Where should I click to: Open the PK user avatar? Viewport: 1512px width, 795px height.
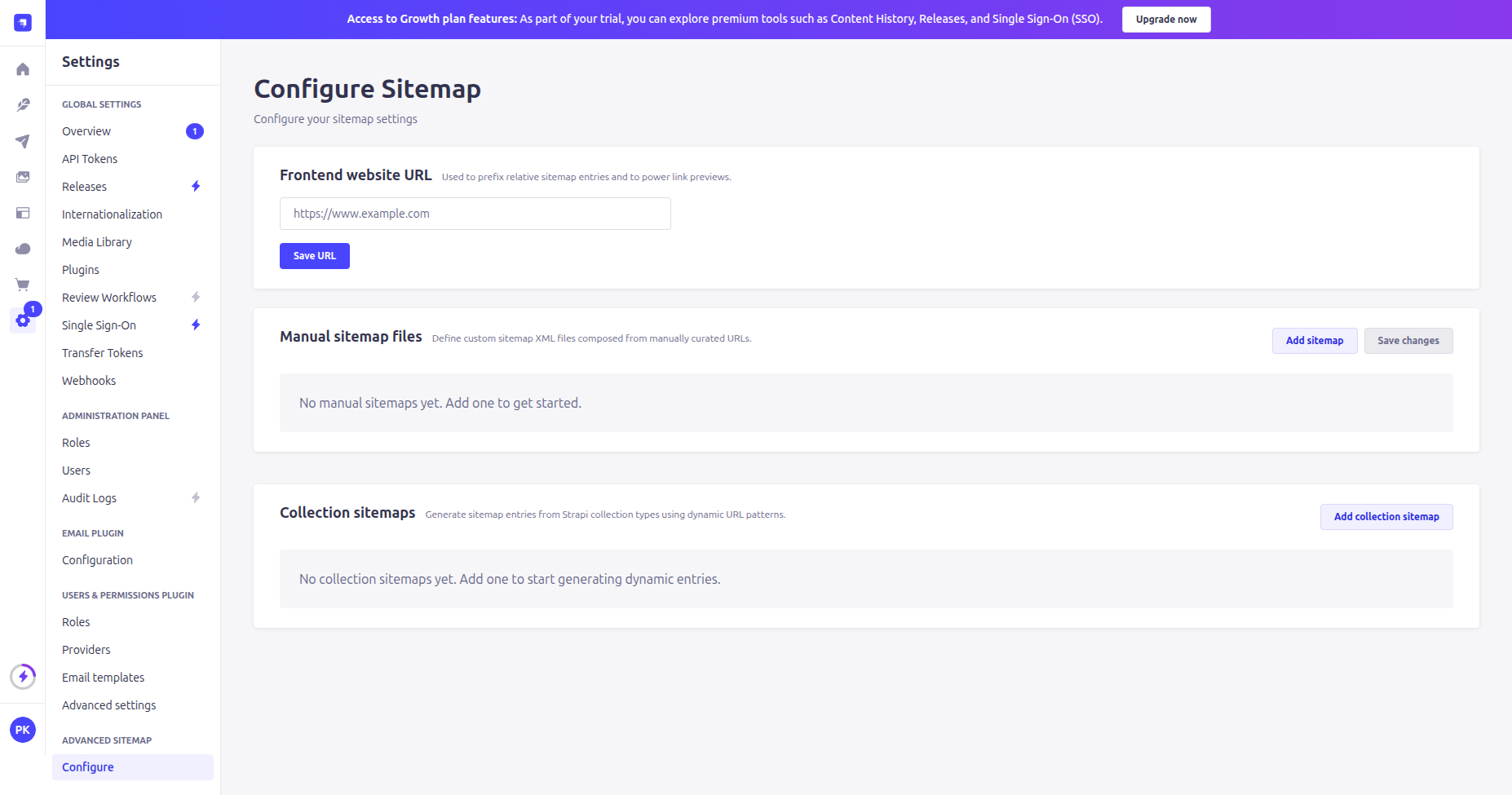tap(23, 730)
